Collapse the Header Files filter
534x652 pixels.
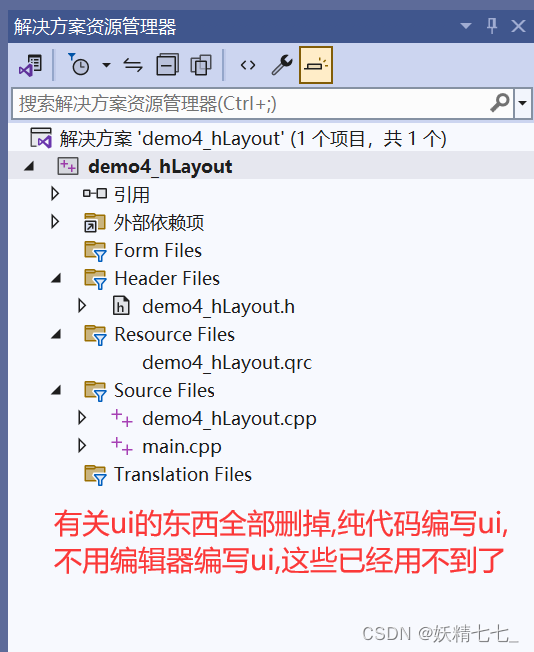click(57, 278)
